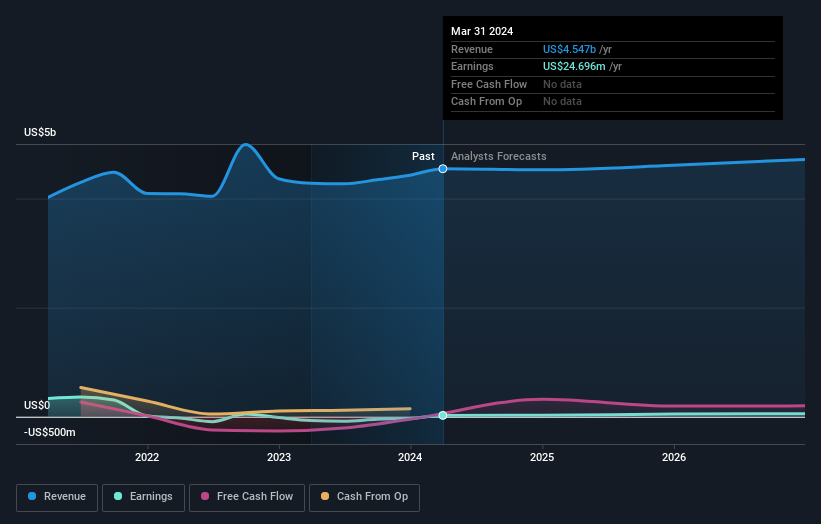The height and width of the screenshot is (524, 821).
Task: Click the 'Past' label on chart
Action: click(423, 156)
